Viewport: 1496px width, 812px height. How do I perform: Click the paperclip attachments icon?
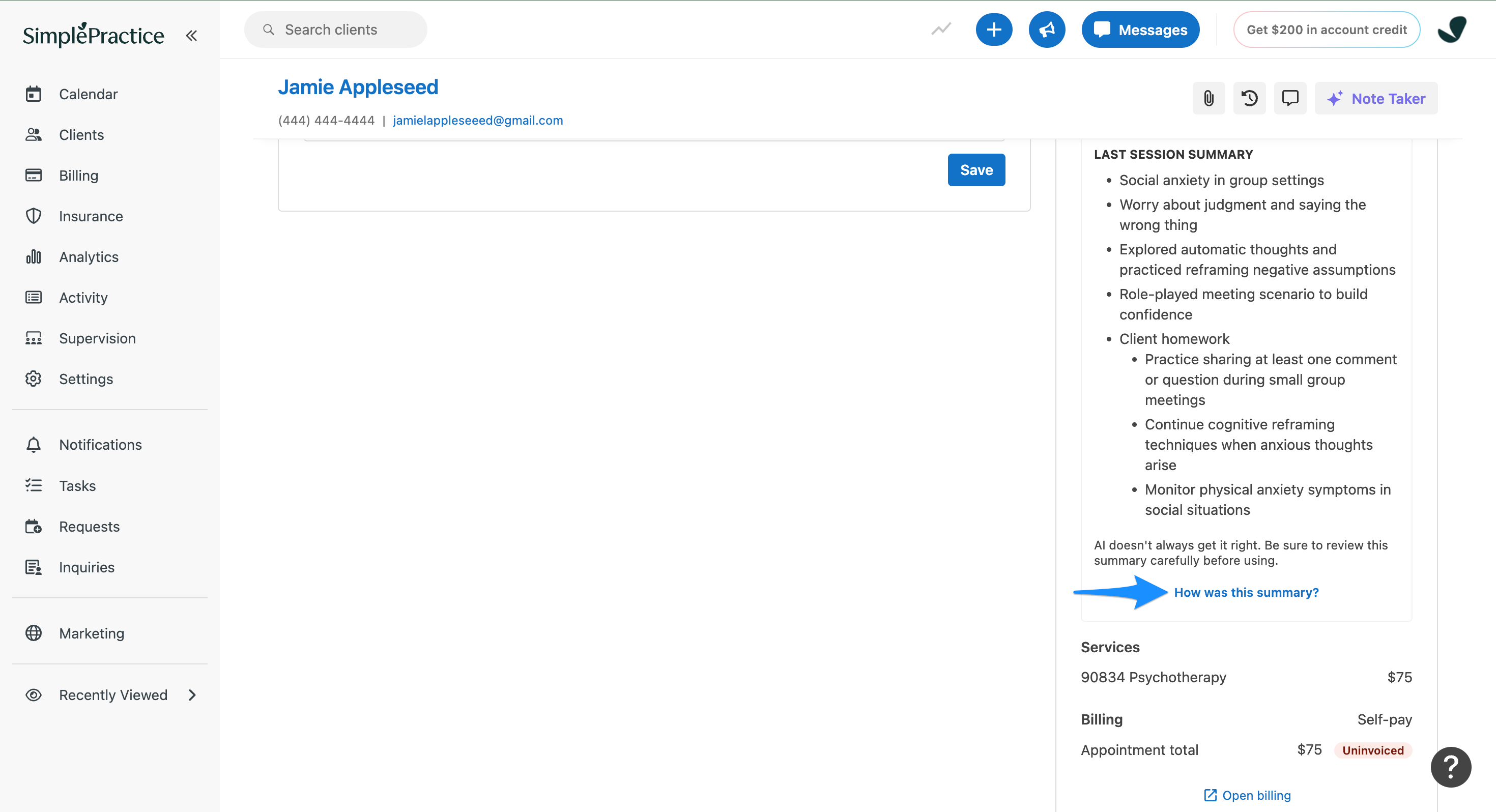[1209, 98]
